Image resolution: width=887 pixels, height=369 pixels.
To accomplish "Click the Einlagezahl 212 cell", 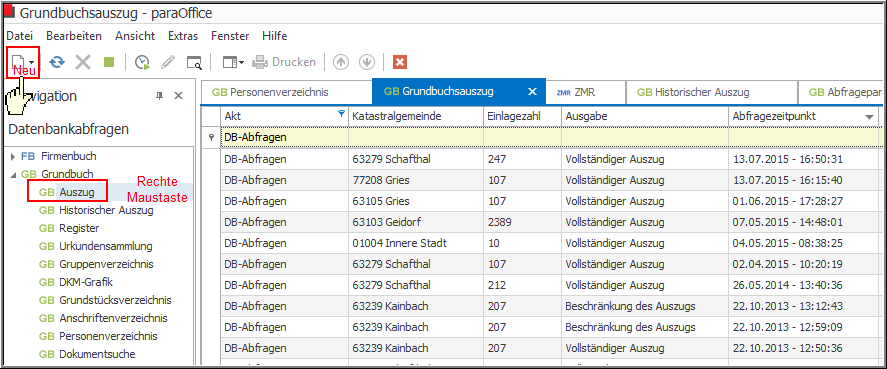I will pyautogui.click(x=522, y=285).
